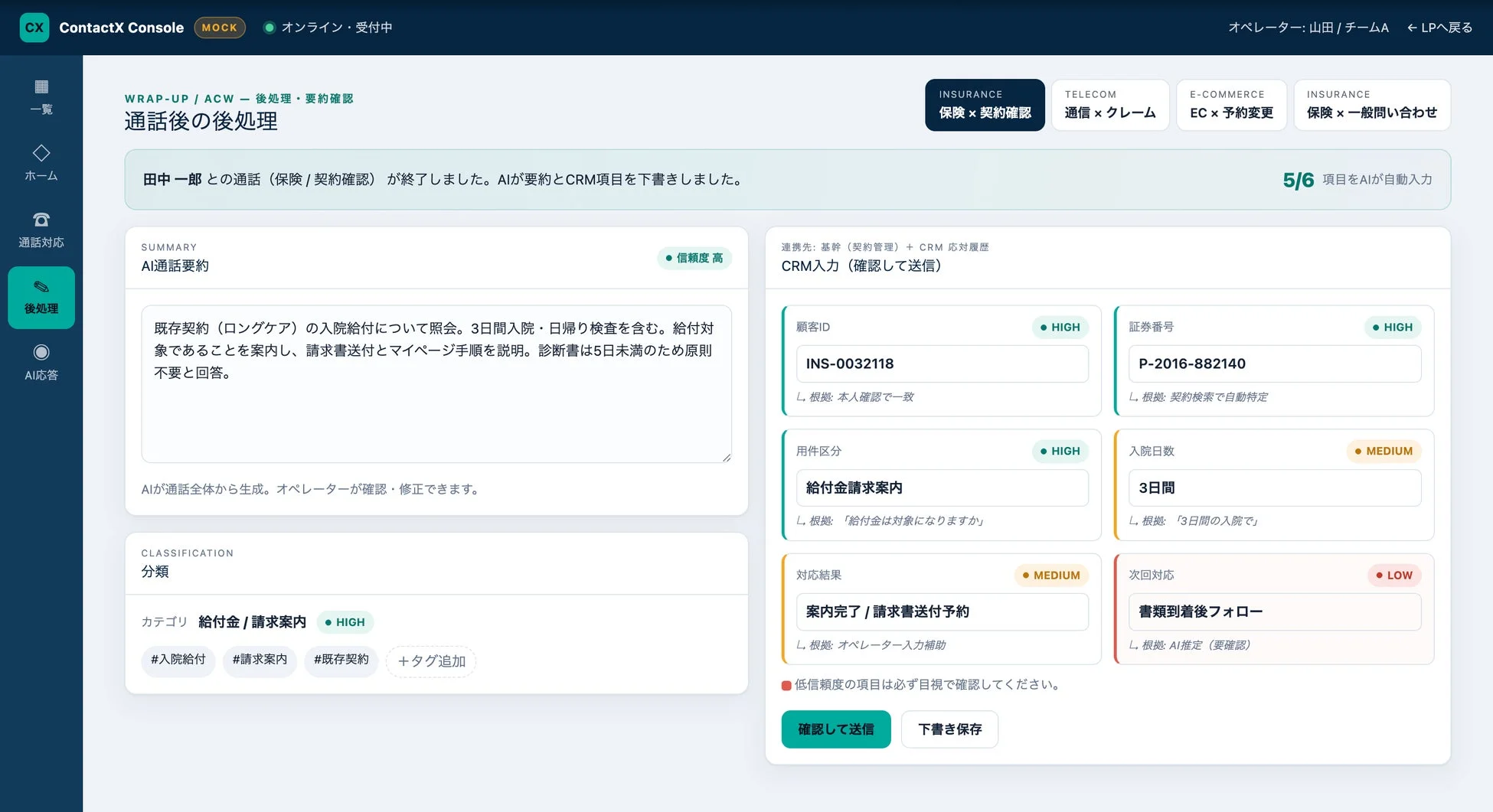Open AI応答 circle icon
This screenshot has height=812, width=1493.
[x=41, y=352]
